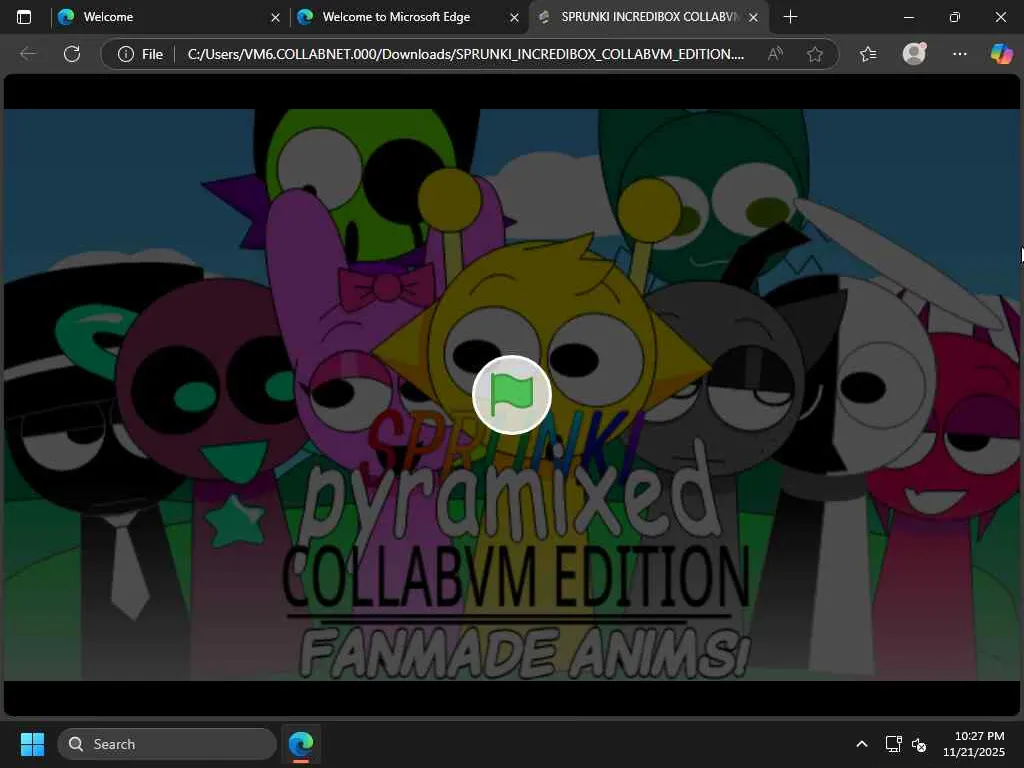1024x768 pixels.
Task: Open Settings and more menu
Action: 959,54
